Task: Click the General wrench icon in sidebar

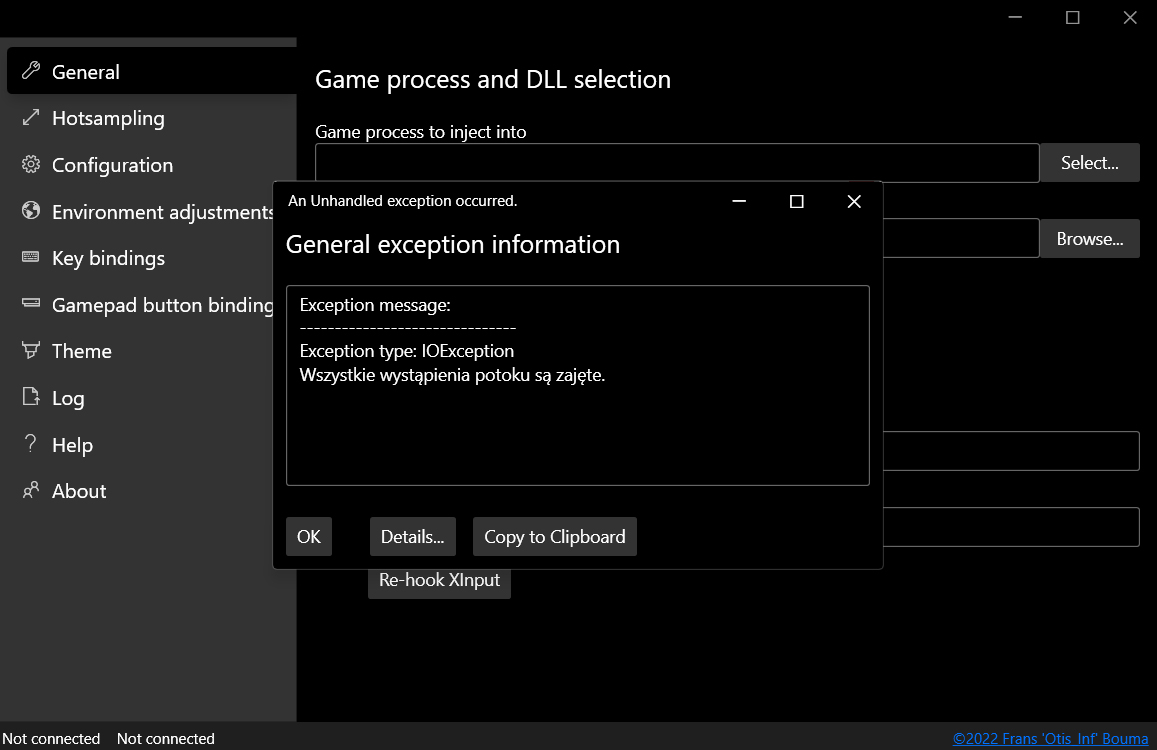Action: [31, 71]
